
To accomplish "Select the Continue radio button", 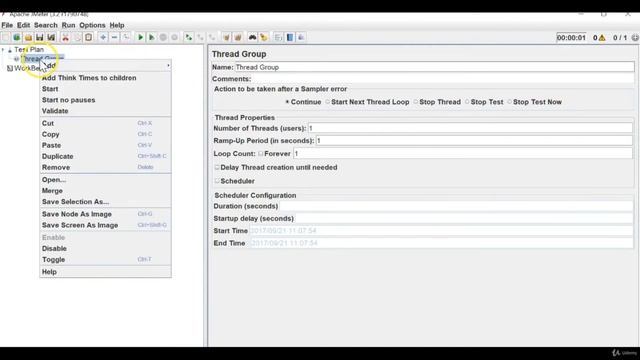I will 287,102.
